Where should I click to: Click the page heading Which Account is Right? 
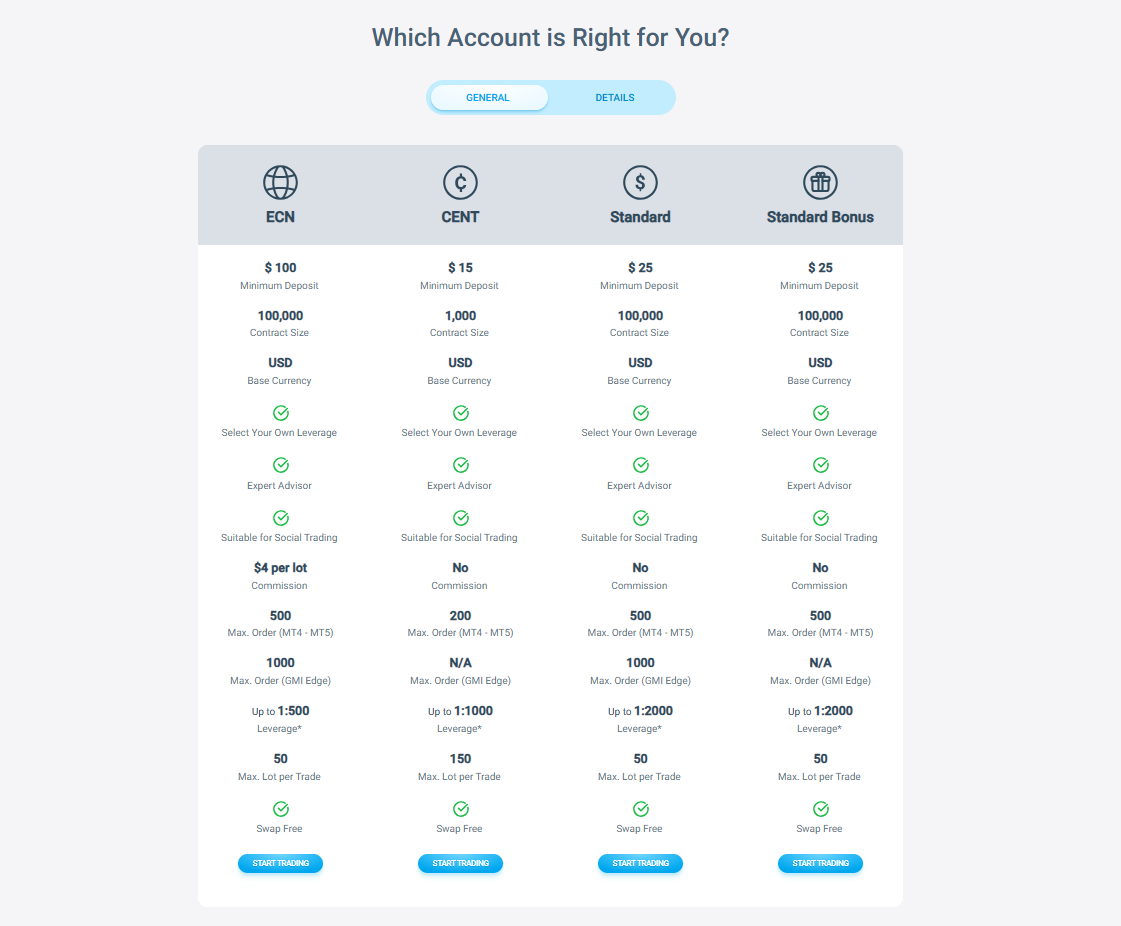coord(550,37)
